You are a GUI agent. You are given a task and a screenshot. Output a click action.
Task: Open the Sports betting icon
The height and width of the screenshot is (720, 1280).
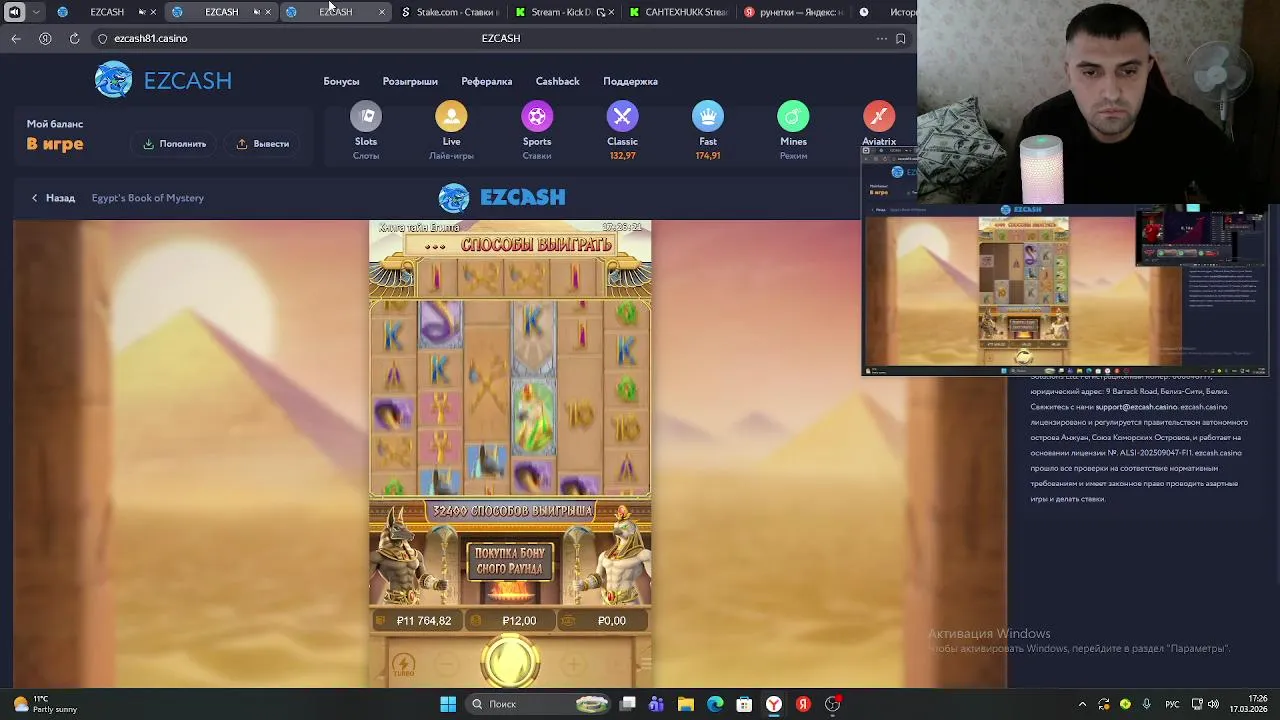(x=537, y=117)
